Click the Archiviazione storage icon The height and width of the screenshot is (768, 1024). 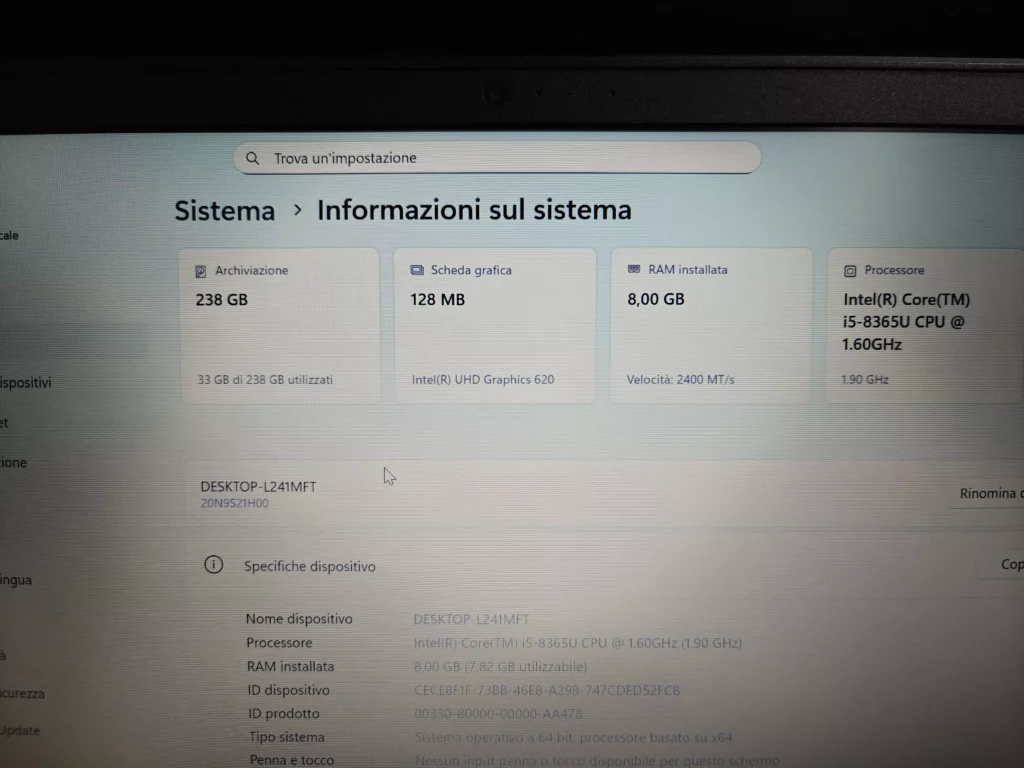tap(200, 271)
